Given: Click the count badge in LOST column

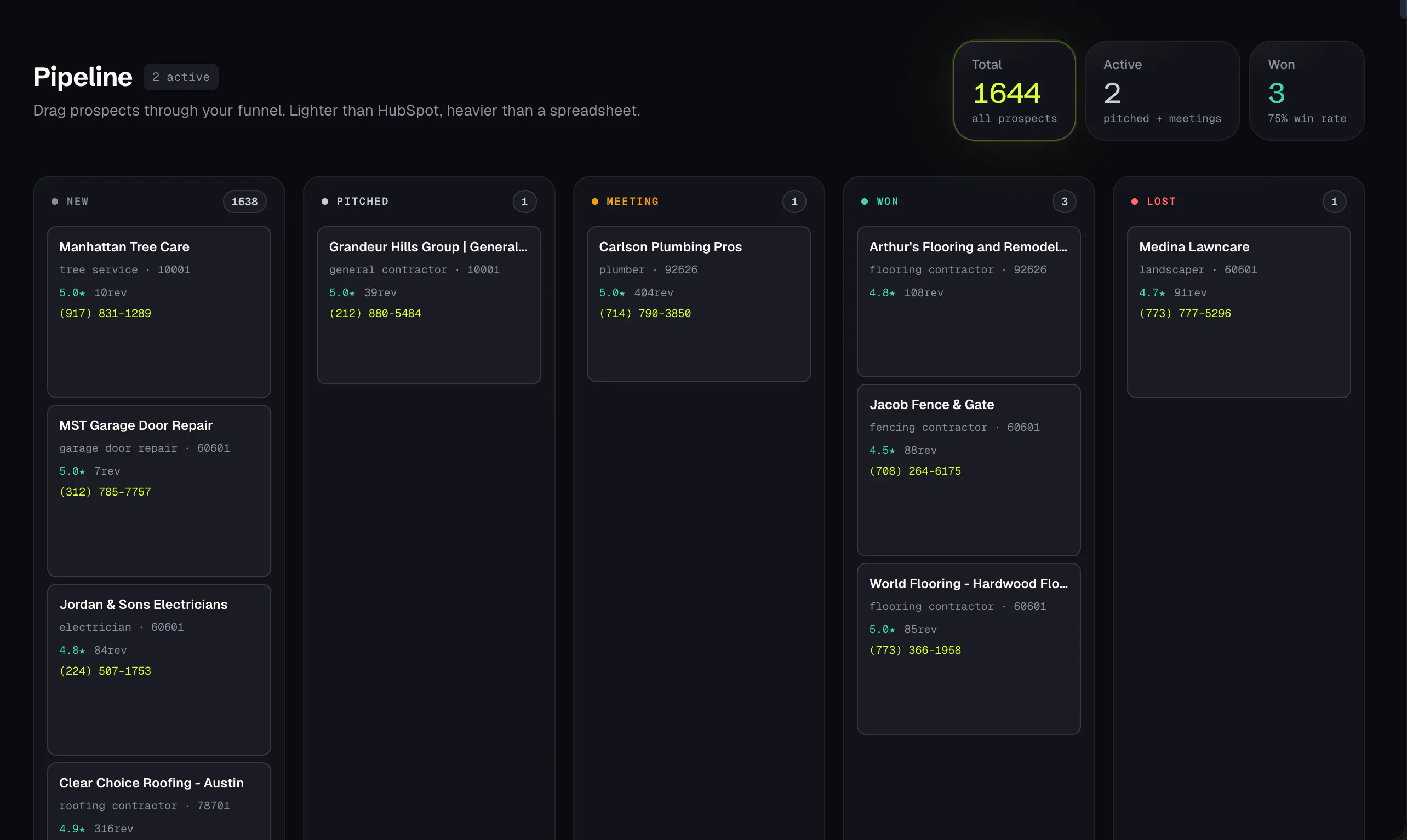Looking at the screenshot, I should coord(1335,202).
